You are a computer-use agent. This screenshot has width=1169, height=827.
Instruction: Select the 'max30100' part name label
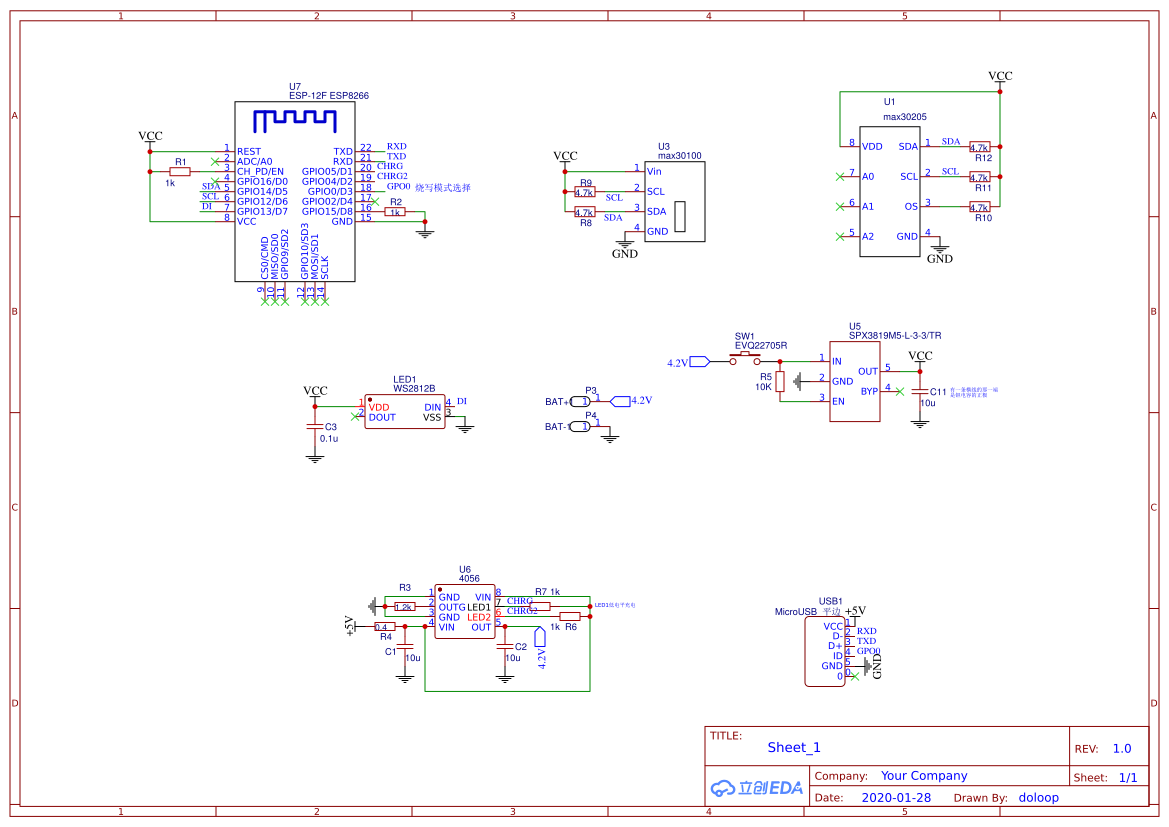[x=679, y=156]
